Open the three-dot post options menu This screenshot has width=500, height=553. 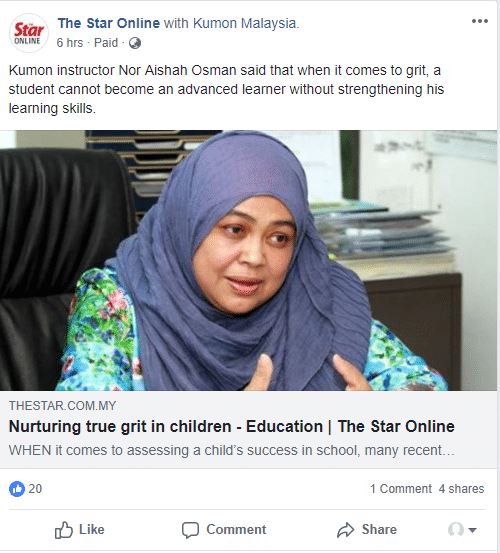pyautogui.click(x=480, y=21)
